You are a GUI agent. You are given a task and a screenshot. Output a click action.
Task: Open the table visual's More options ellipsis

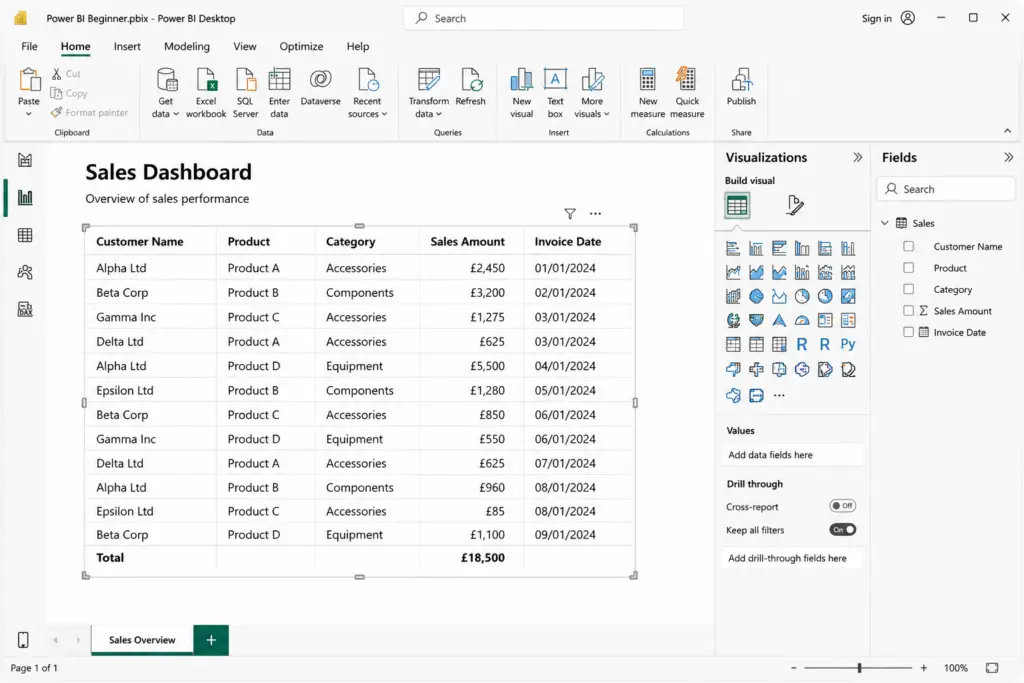coord(595,214)
